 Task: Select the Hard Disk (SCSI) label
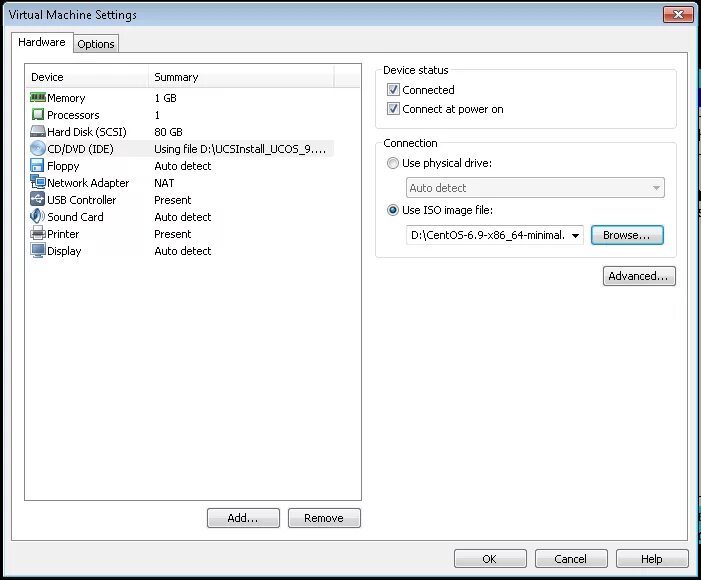[87, 132]
